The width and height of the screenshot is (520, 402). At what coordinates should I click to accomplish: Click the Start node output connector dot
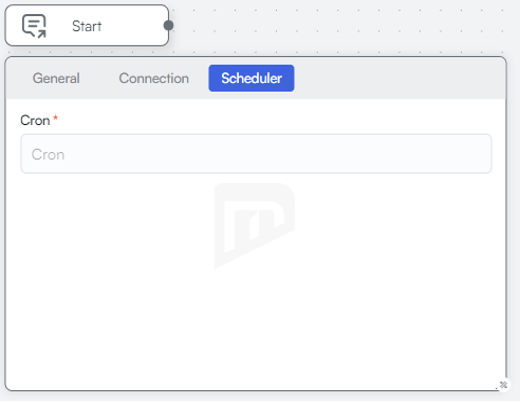(x=169, y=25)
